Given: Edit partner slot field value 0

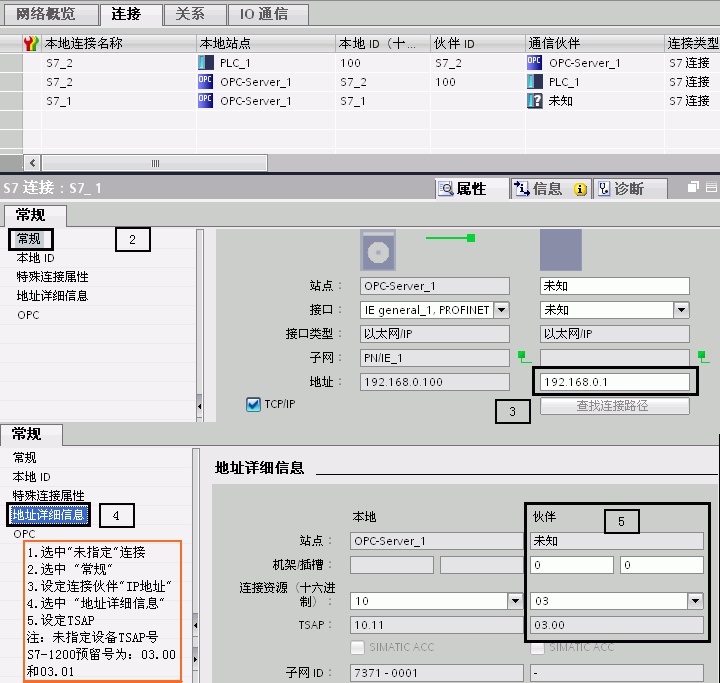Looking at the screenshot, I should [x=662, y=565].
